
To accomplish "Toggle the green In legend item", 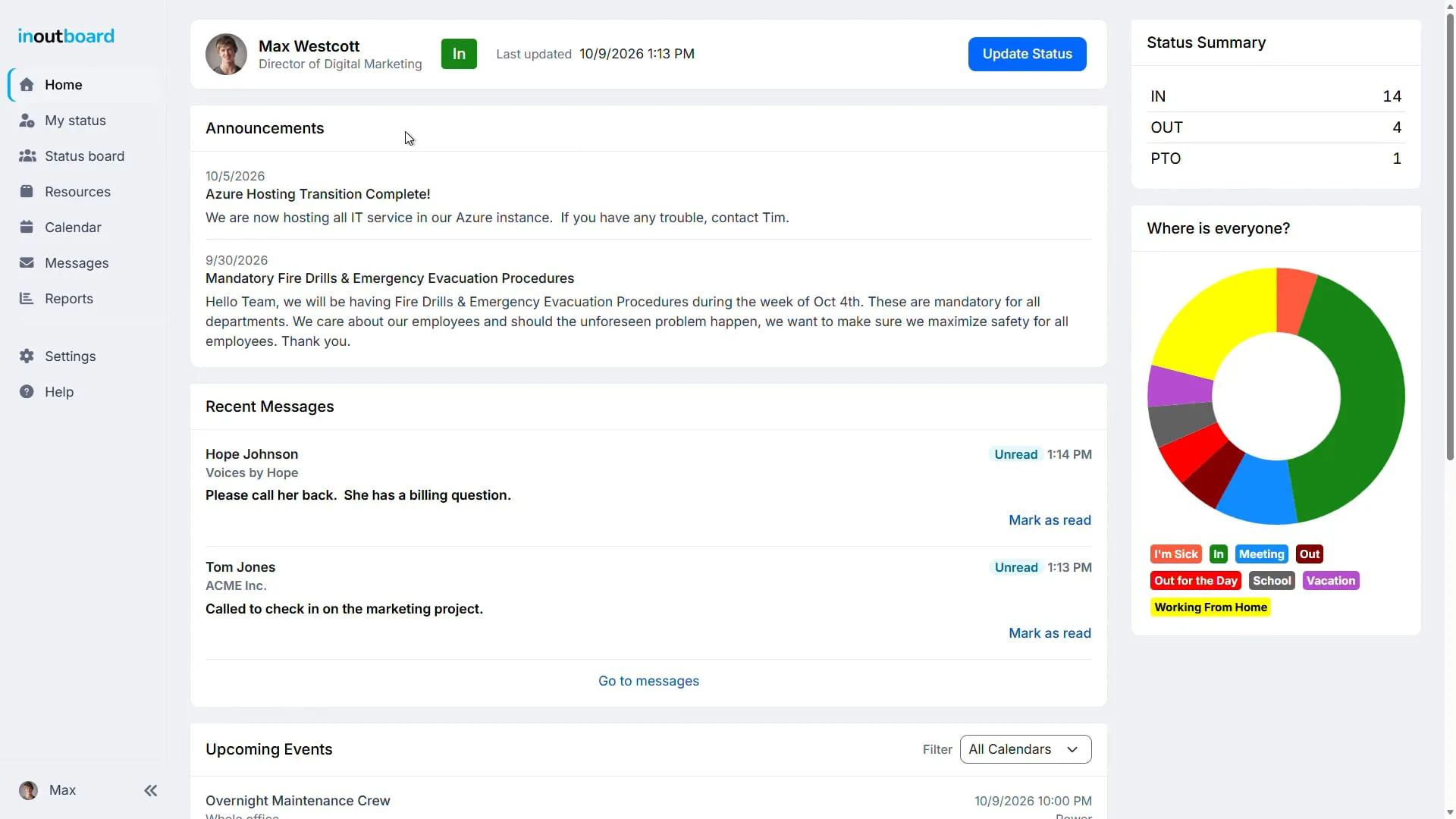I will coord(1218,554).
